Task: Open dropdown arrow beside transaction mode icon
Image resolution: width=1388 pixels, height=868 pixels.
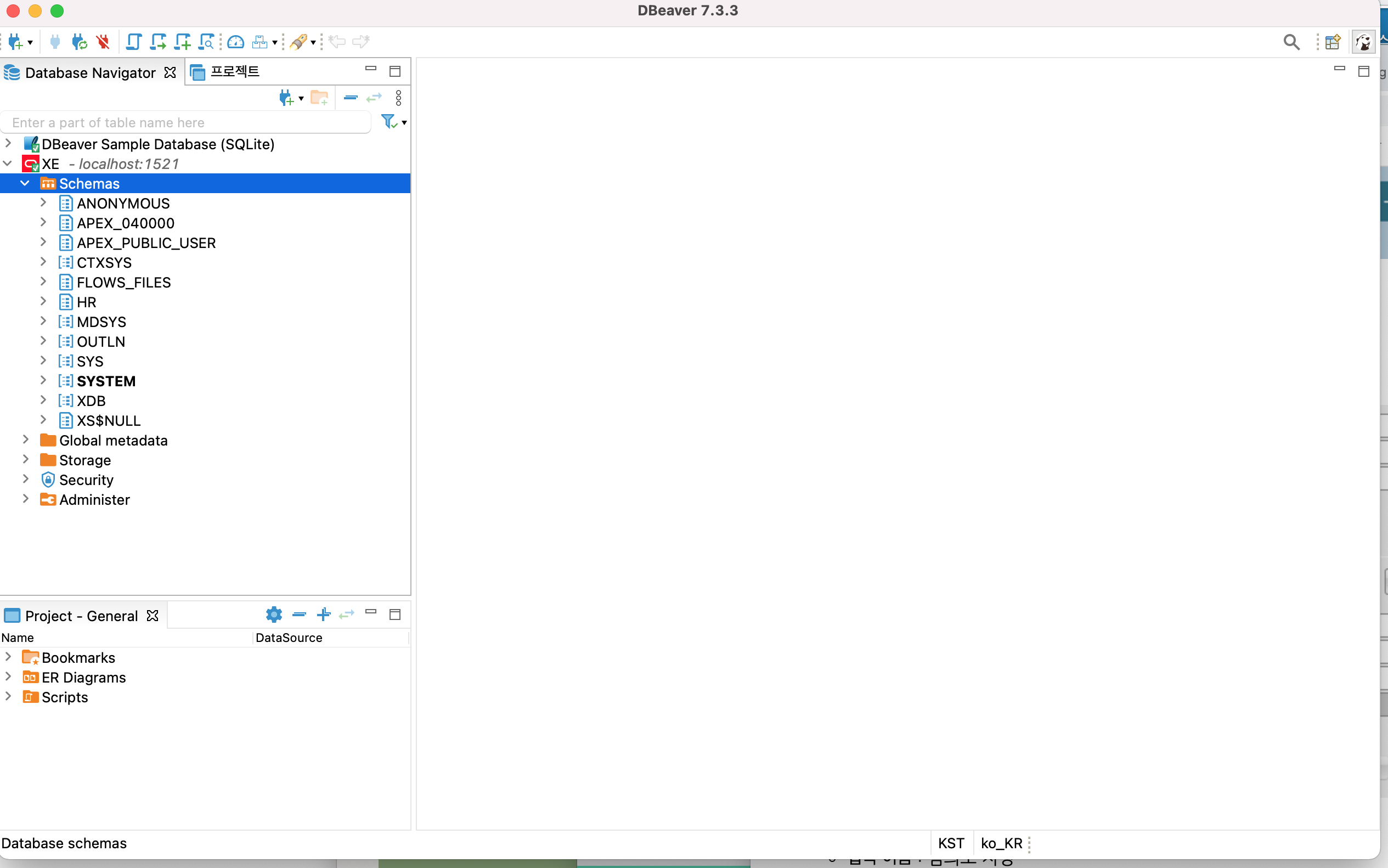Action: tap(313, 42)
